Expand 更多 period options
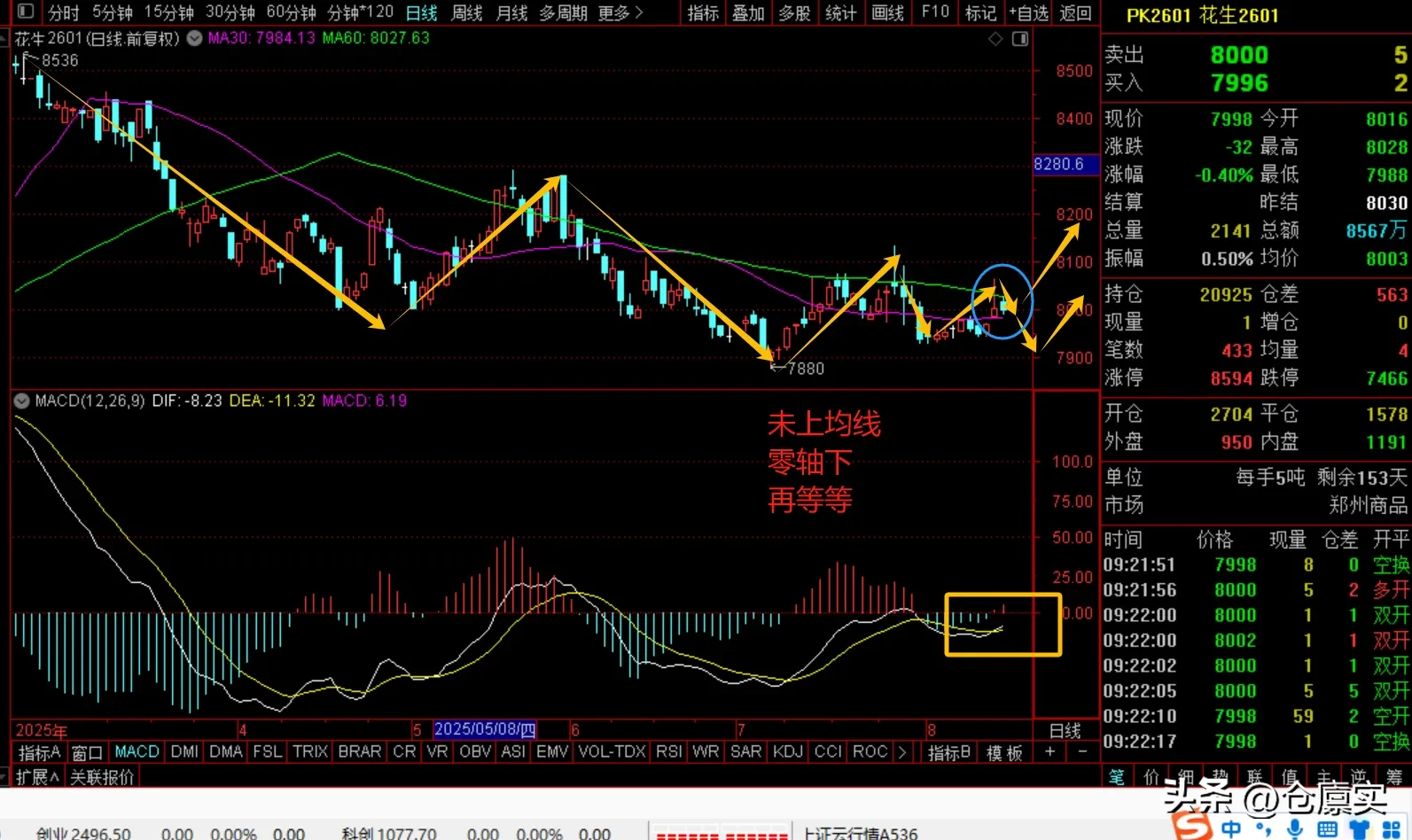Screen dimensions: 1412x840 pyautogui.click(x=620, y=12)
